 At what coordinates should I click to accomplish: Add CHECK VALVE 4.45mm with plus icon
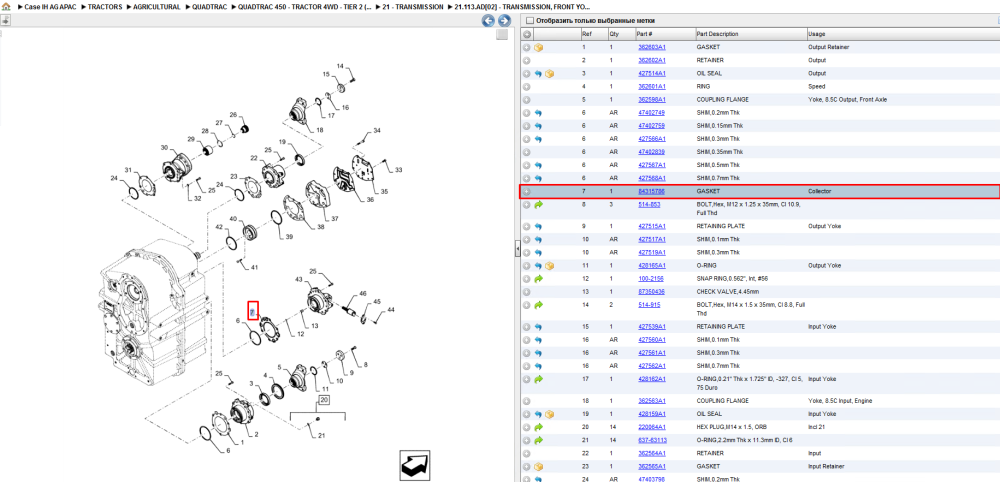click(x=527, y=291)
